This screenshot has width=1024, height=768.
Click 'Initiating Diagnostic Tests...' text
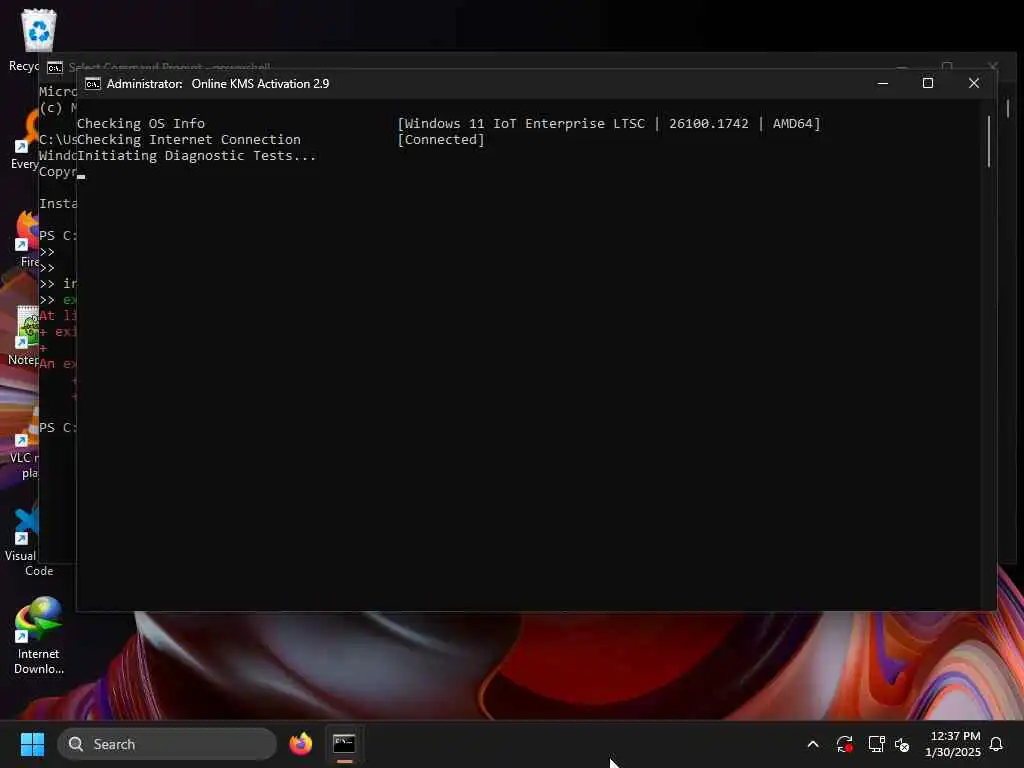point(197,155)
